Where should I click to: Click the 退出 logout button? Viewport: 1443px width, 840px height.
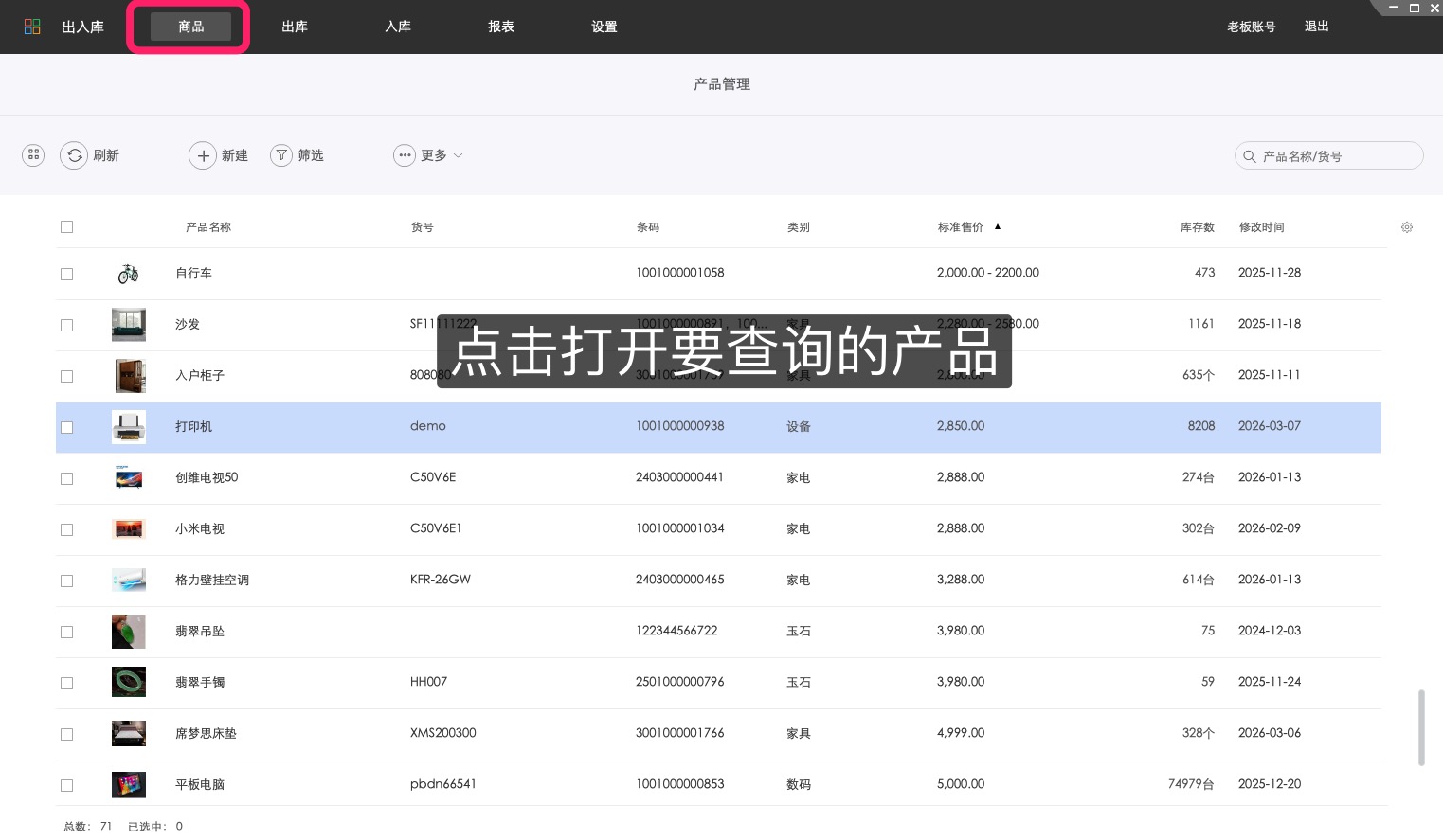[1316, 27]
